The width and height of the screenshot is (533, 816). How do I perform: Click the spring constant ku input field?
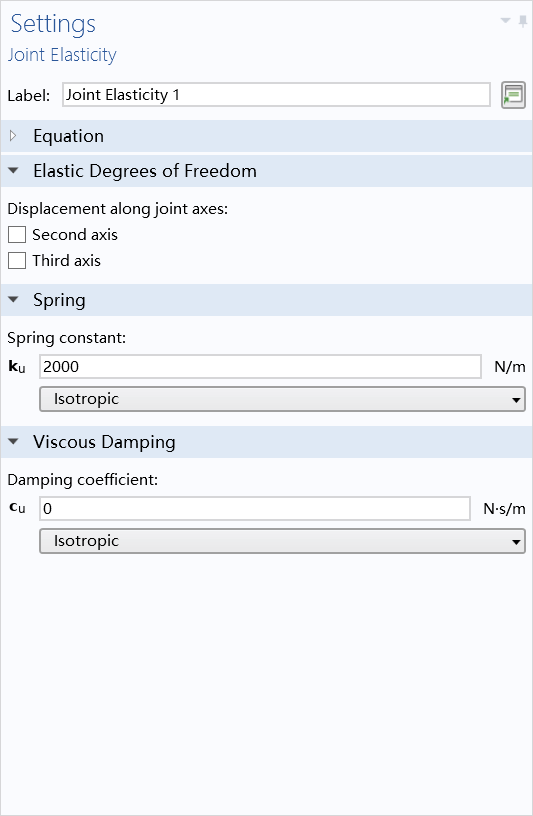coord(260,367)
